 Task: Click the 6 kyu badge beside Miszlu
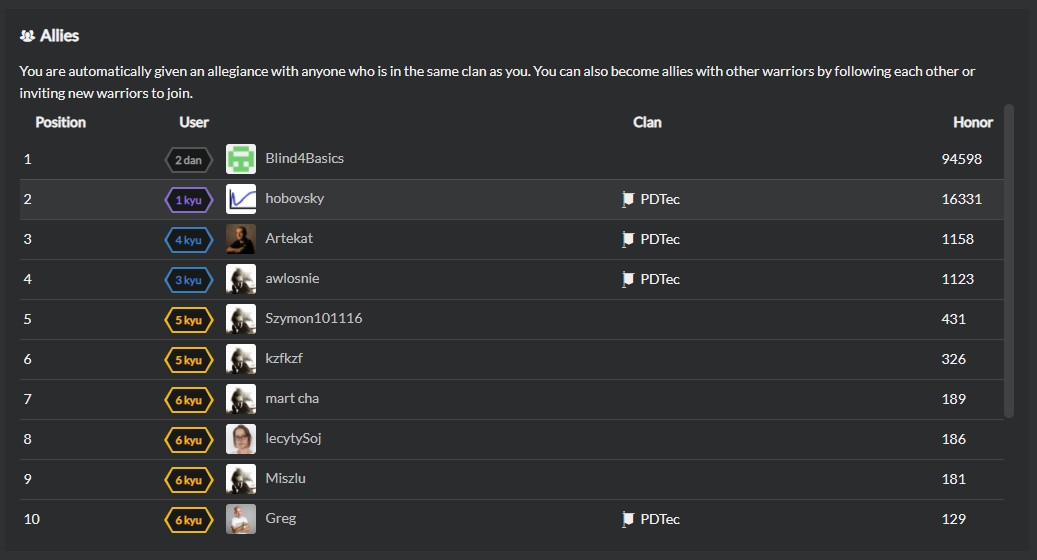click(x=188, y=480)
